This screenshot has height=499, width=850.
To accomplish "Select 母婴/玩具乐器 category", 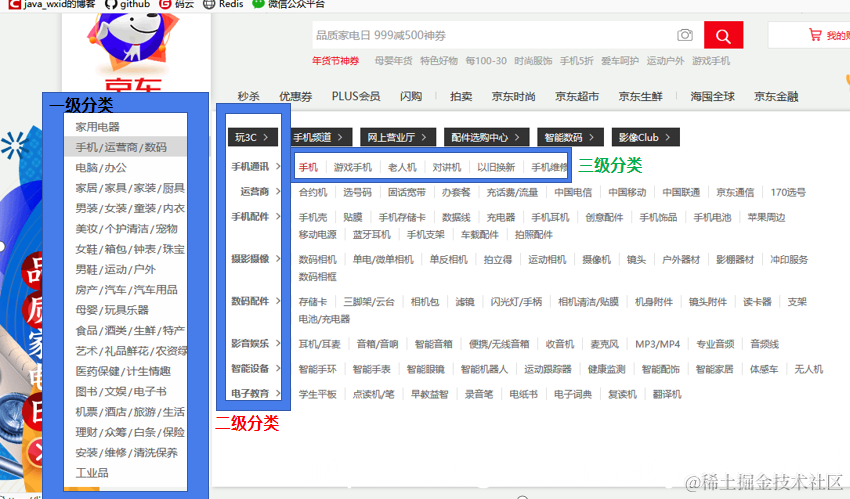I will 112,310.
